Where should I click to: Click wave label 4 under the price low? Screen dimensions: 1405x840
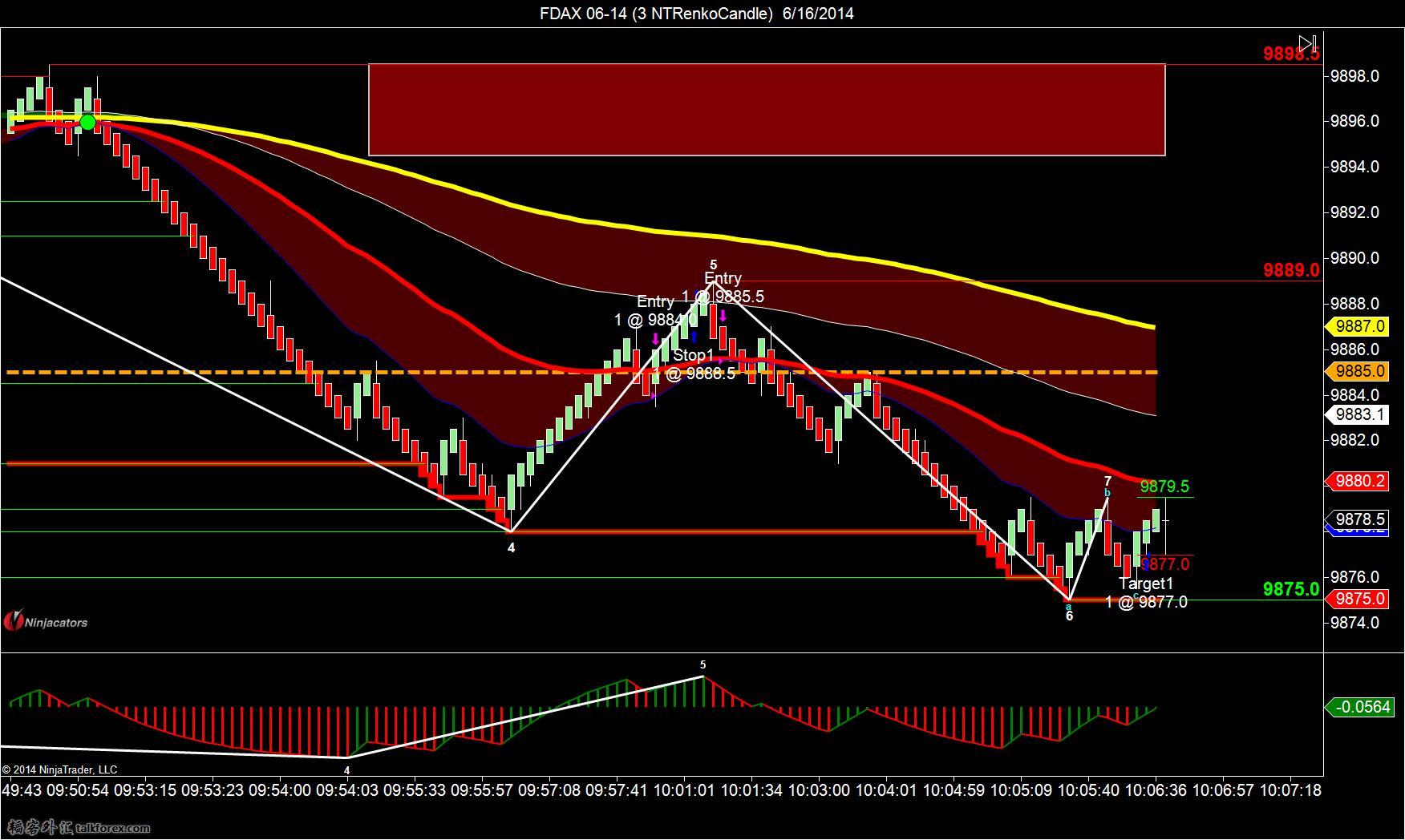pyautogui.click(x=512, y=548)
